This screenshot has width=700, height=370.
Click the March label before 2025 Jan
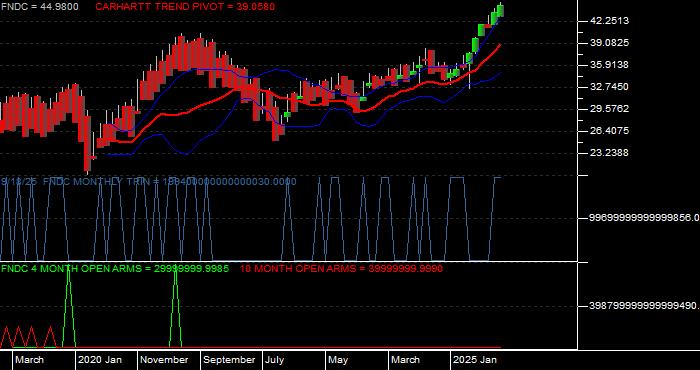pyautogui.click(x=405, y=360)
